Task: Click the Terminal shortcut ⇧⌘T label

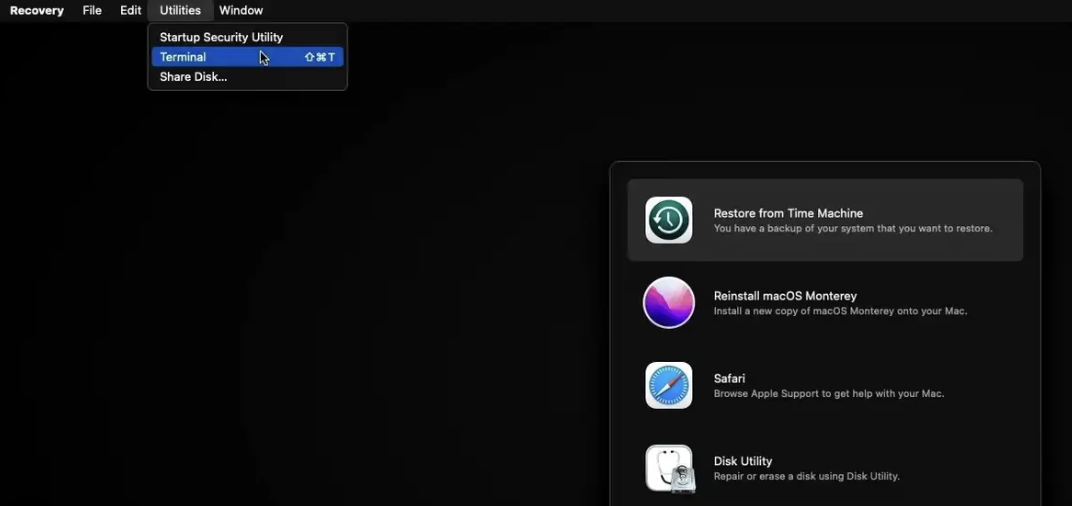Action: pyautogui.click(x=319, y=57)
